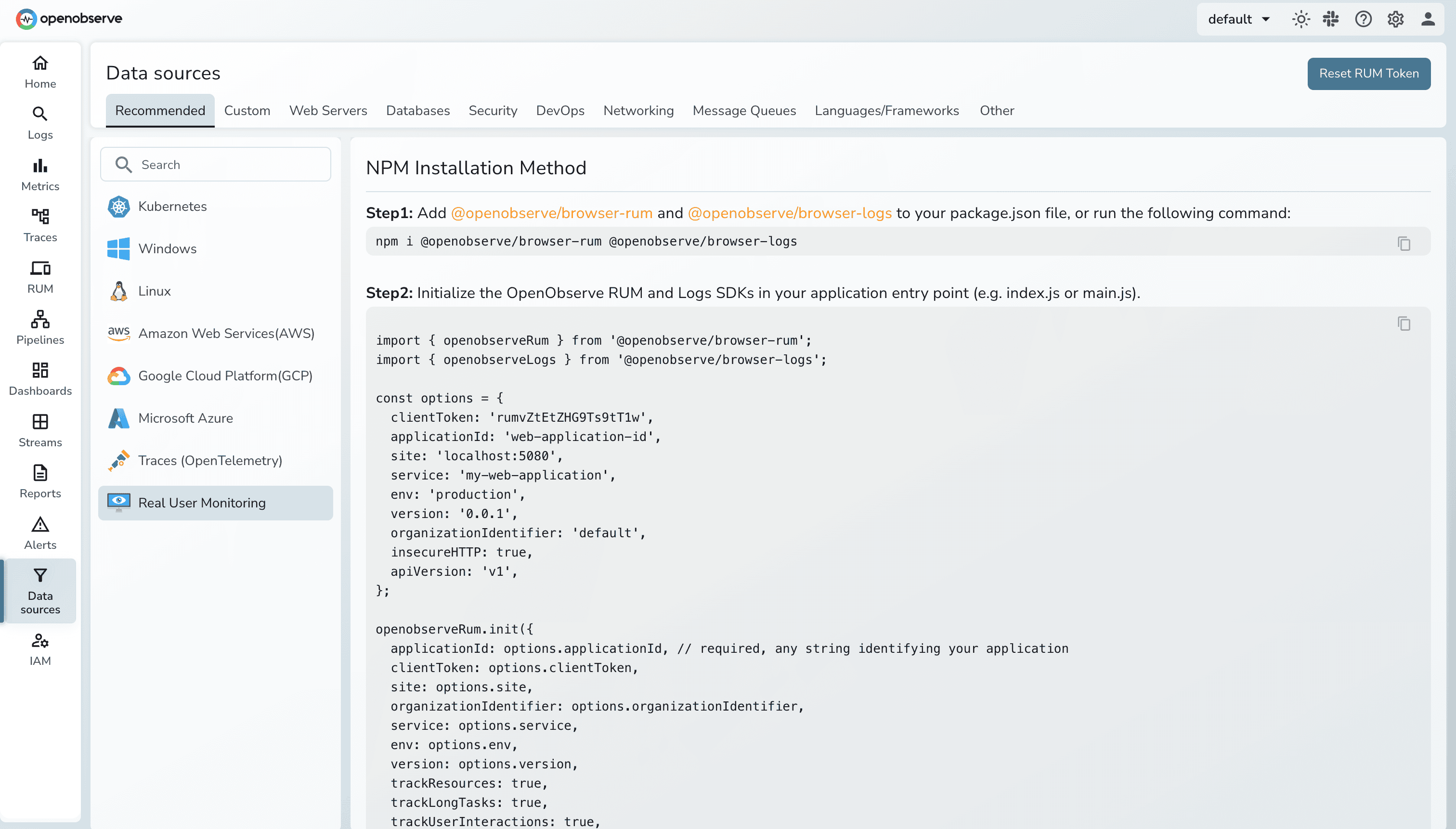Copy the npm install command
Screen dimensions: 1456x829
(1404, 243)
